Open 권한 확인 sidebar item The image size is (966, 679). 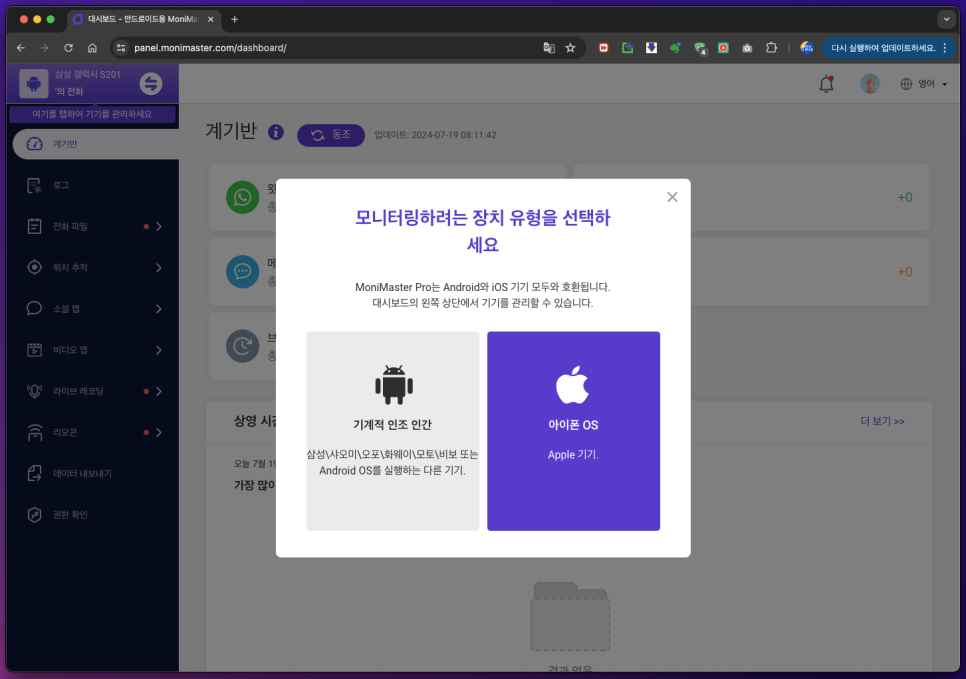[x=92, y=514]
